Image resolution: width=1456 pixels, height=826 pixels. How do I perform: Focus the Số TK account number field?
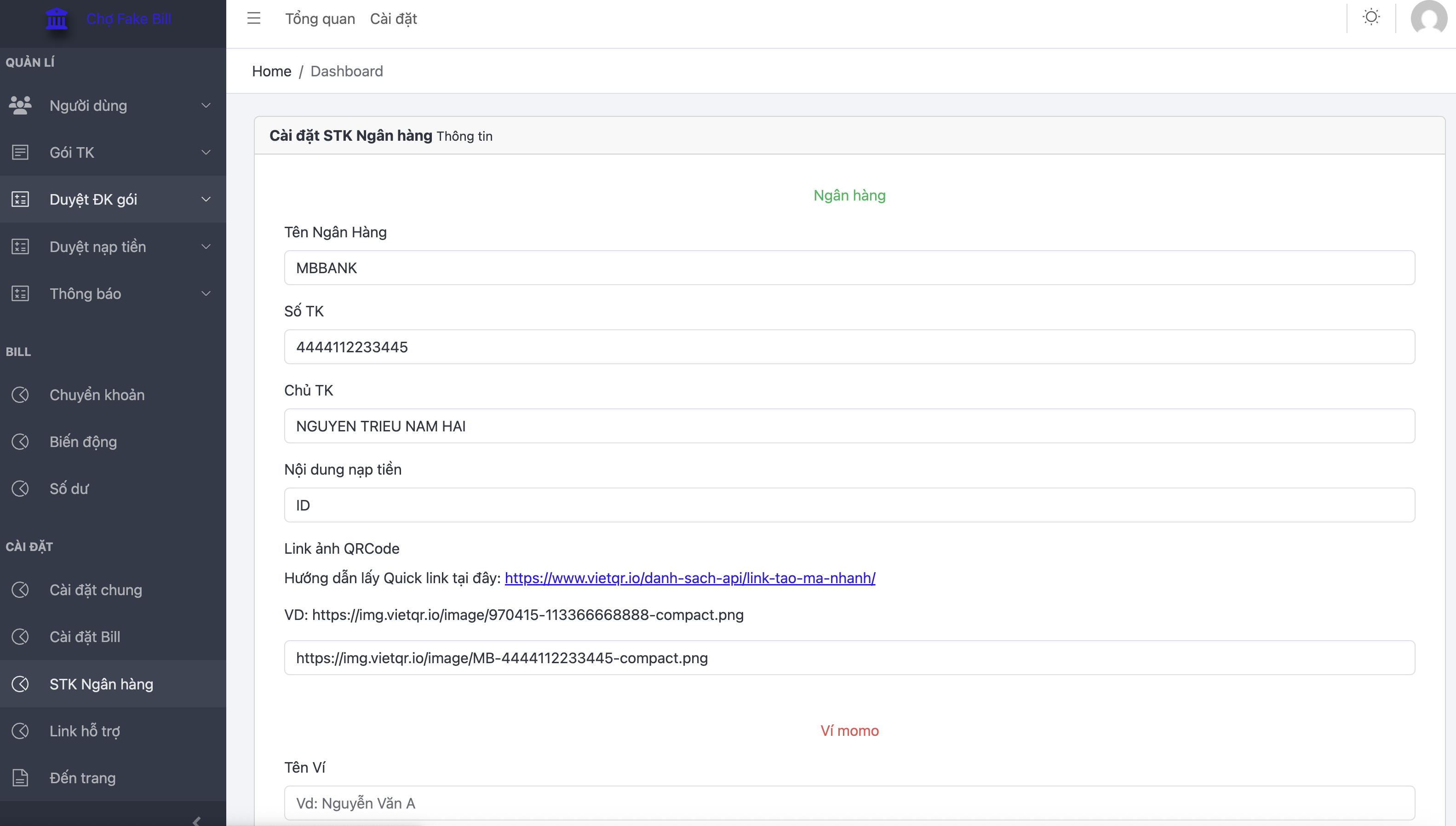(x=849, y=347)
